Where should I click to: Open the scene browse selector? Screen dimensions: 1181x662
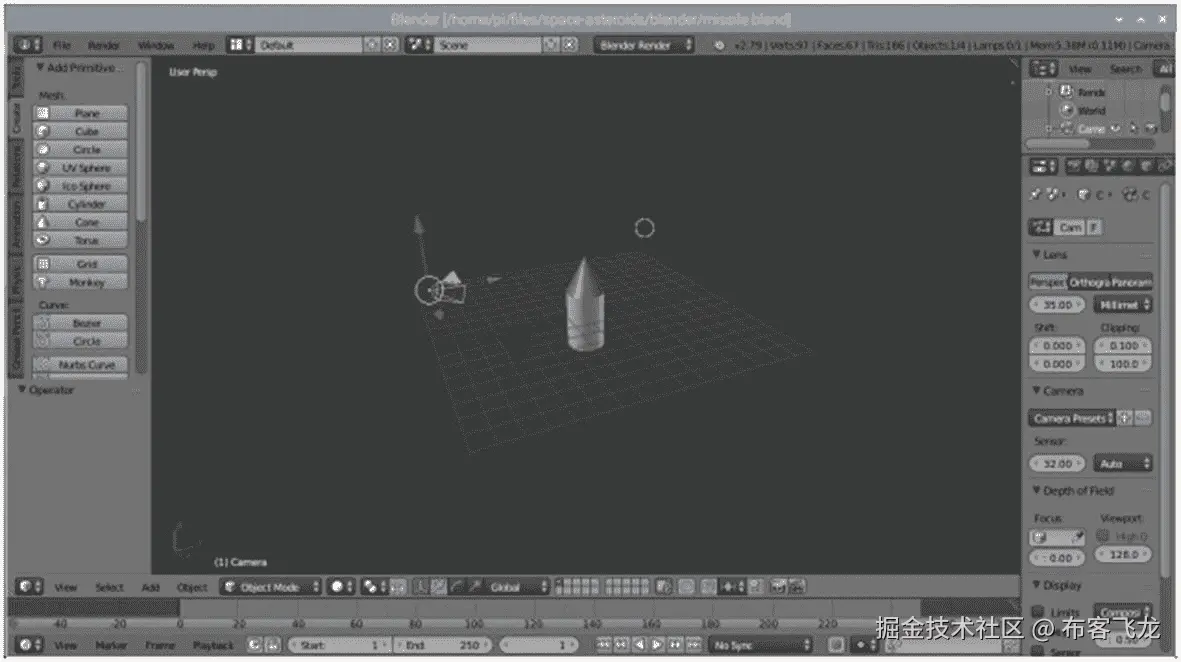point(419,45)
